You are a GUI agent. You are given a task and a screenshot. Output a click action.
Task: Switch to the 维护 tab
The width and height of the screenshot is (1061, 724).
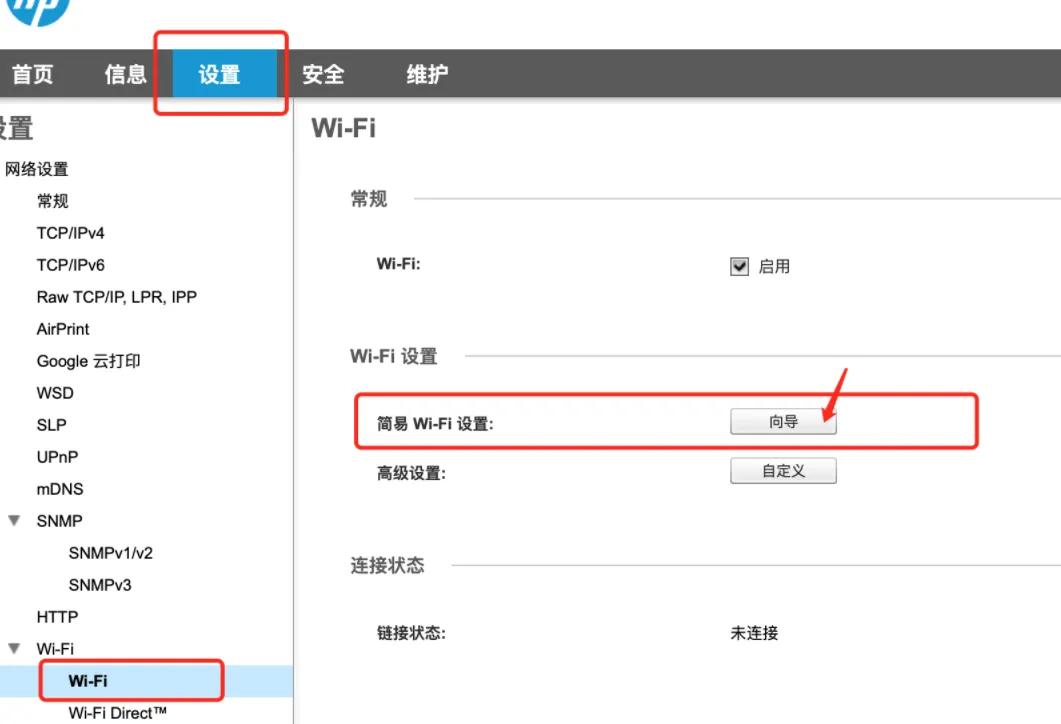click(425, 73)
